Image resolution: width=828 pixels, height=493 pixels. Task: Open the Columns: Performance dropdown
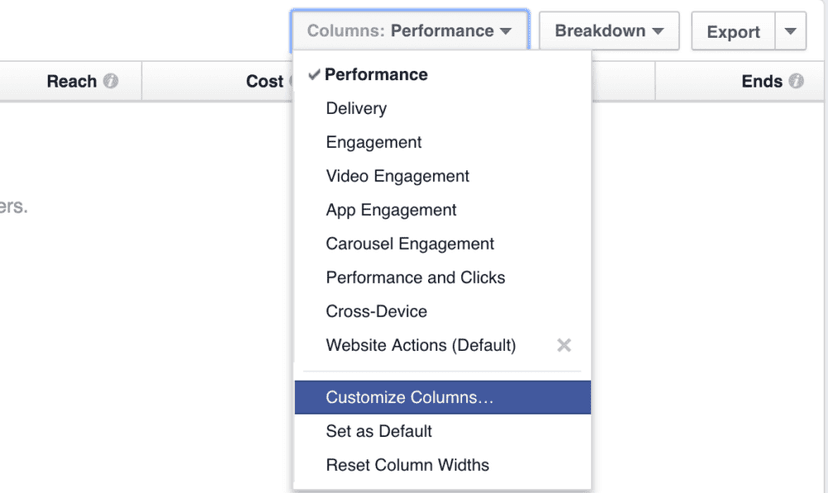[x=410, y=31]
